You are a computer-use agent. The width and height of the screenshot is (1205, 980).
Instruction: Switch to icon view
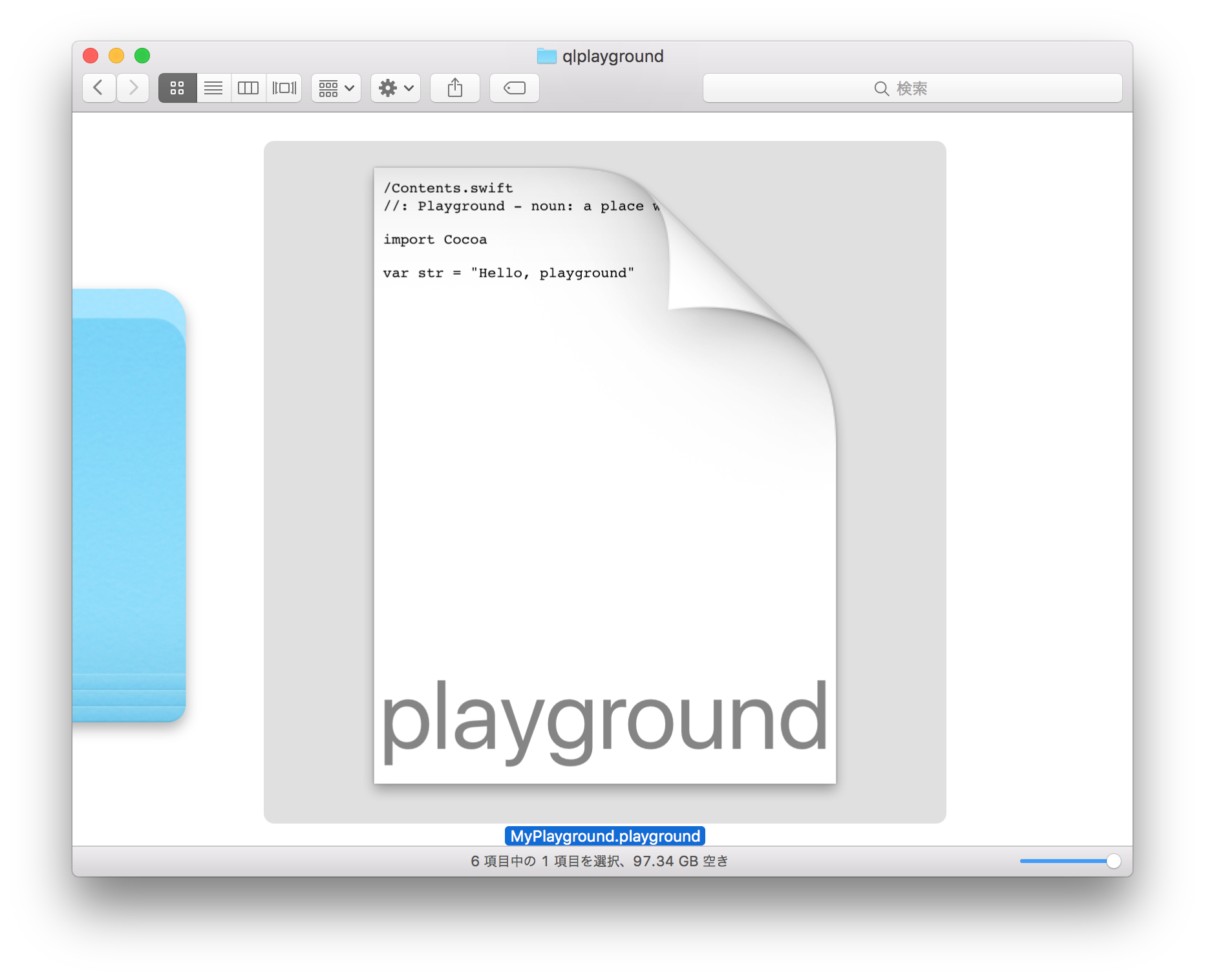177,88
